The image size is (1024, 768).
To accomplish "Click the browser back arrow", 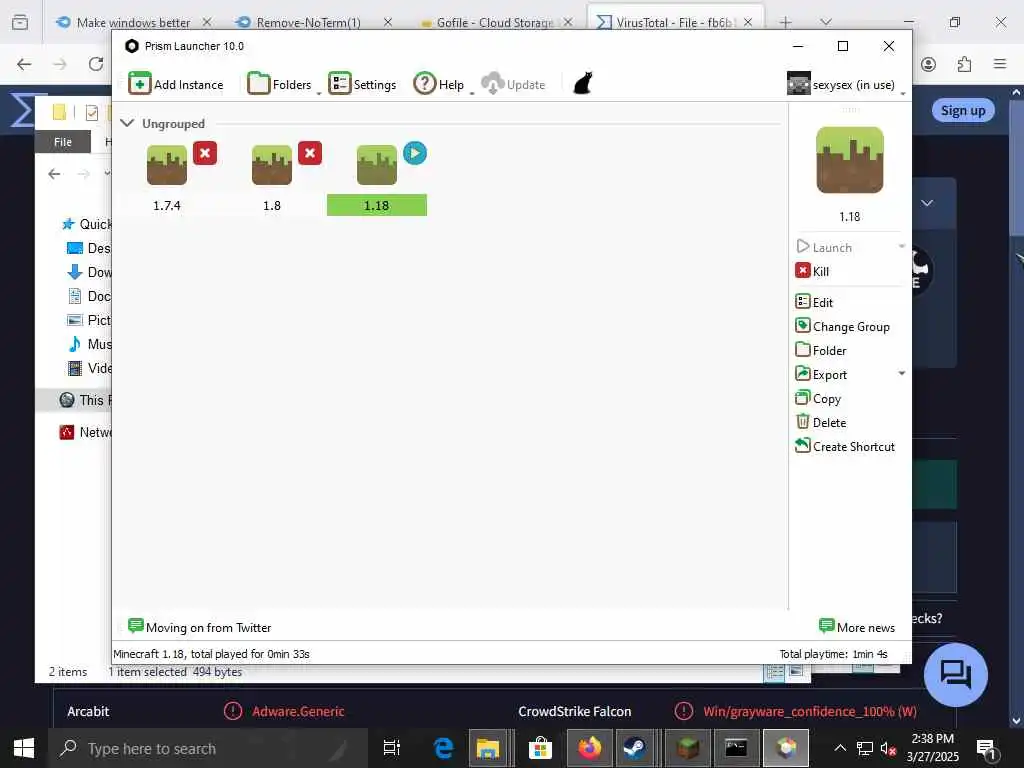I will click(24, 64).
